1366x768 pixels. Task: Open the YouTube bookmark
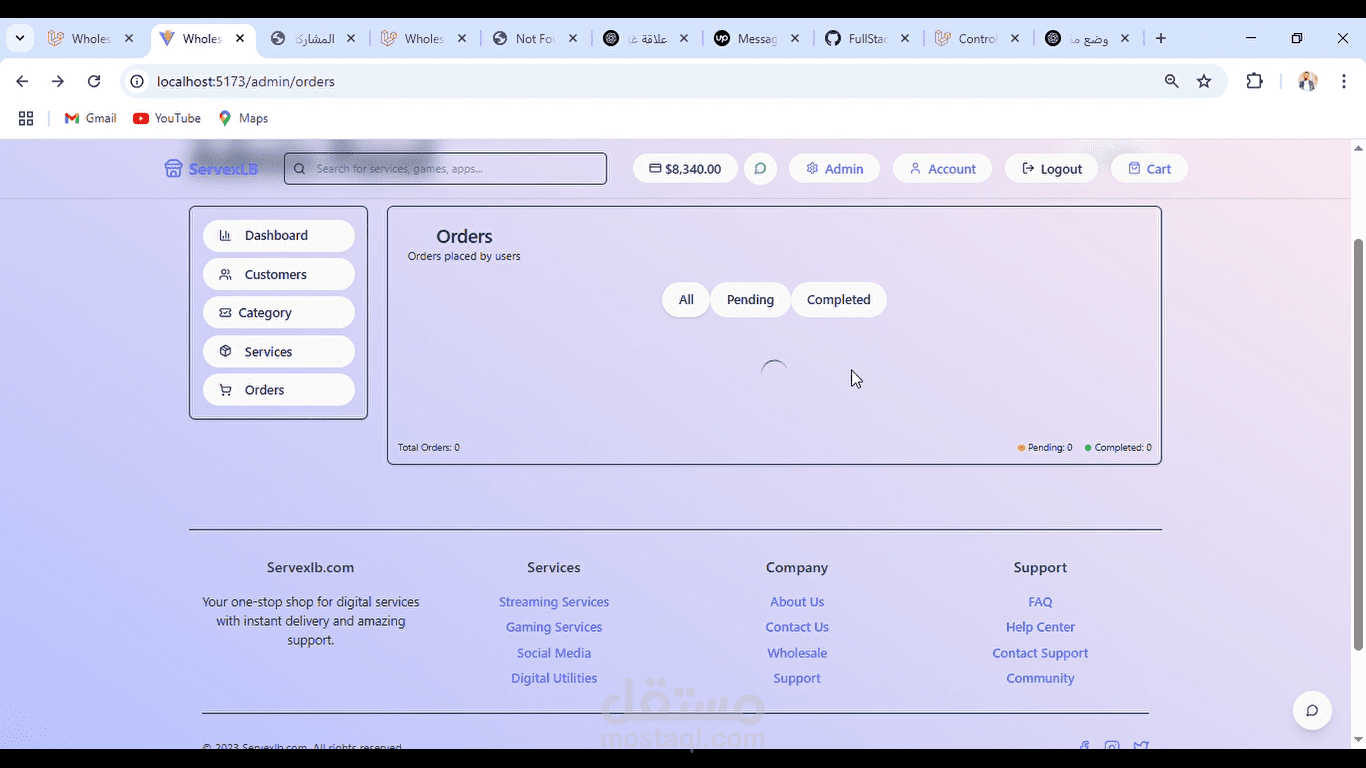[x=167, y=118]
